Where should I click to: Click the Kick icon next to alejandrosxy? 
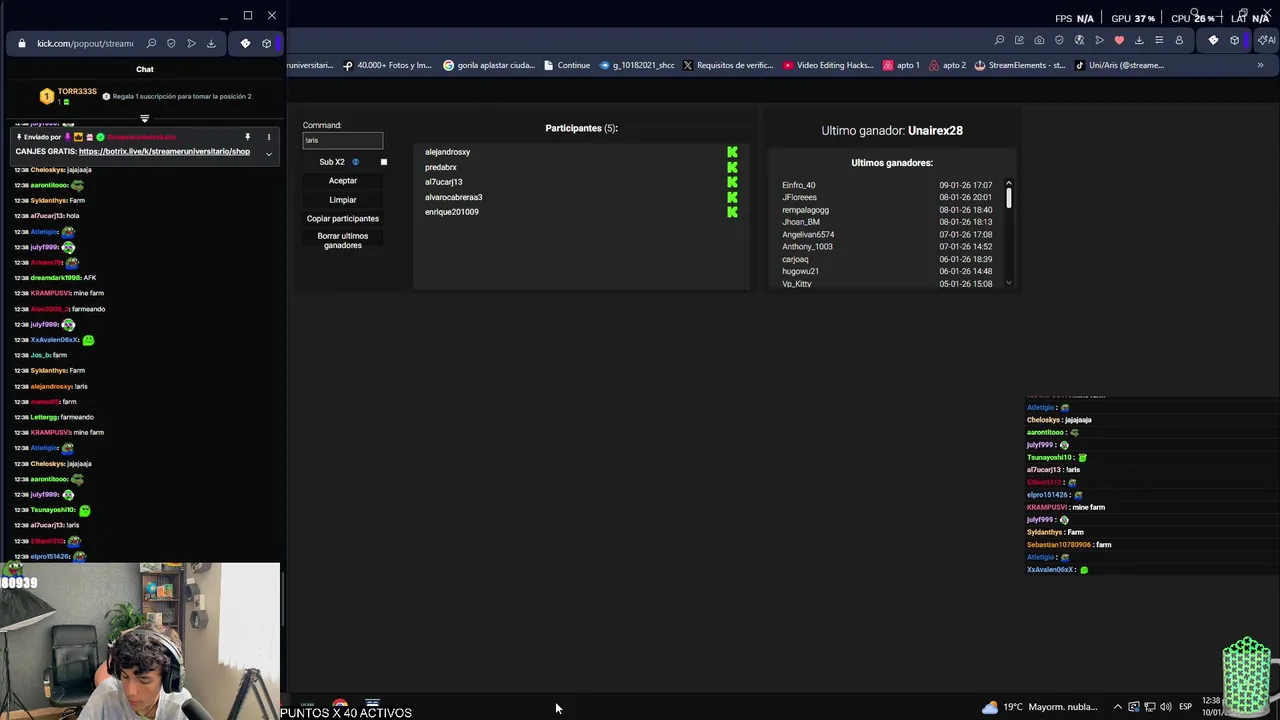(x=732, y=152)
